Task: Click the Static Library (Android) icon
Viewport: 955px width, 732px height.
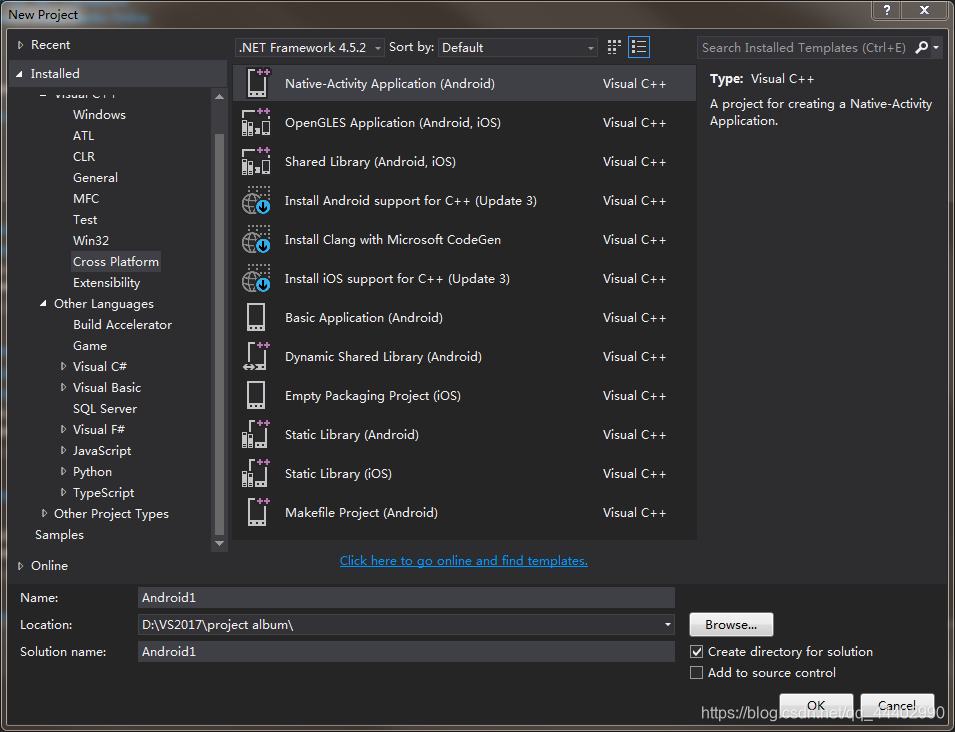Action: pos(256,434)
